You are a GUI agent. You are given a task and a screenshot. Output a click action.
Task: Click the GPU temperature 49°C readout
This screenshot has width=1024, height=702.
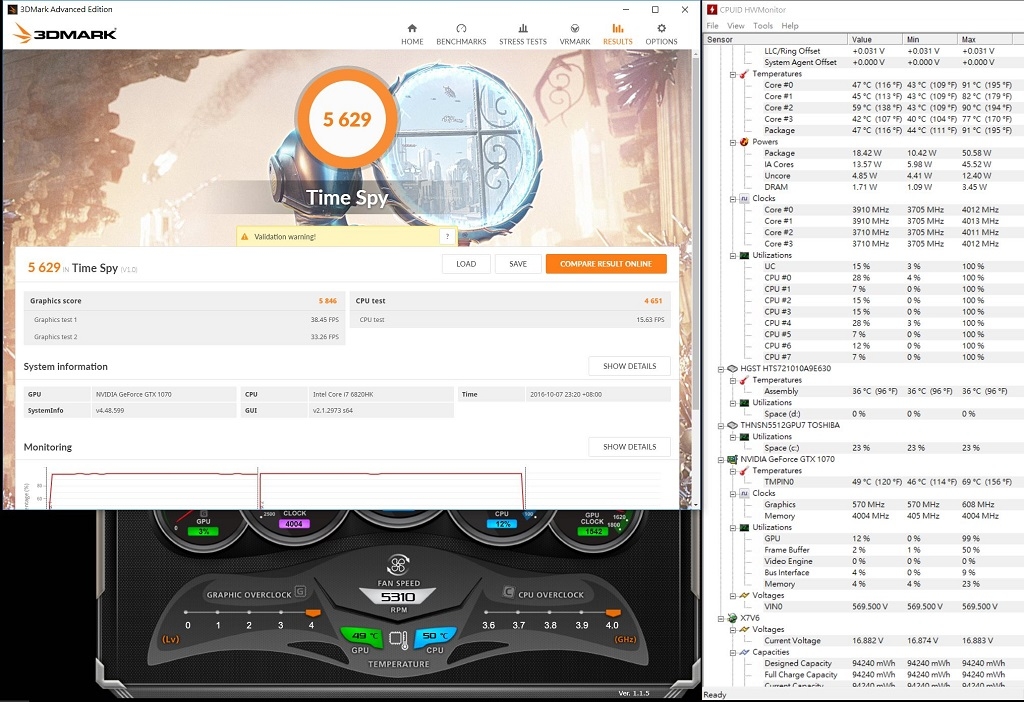363,635
